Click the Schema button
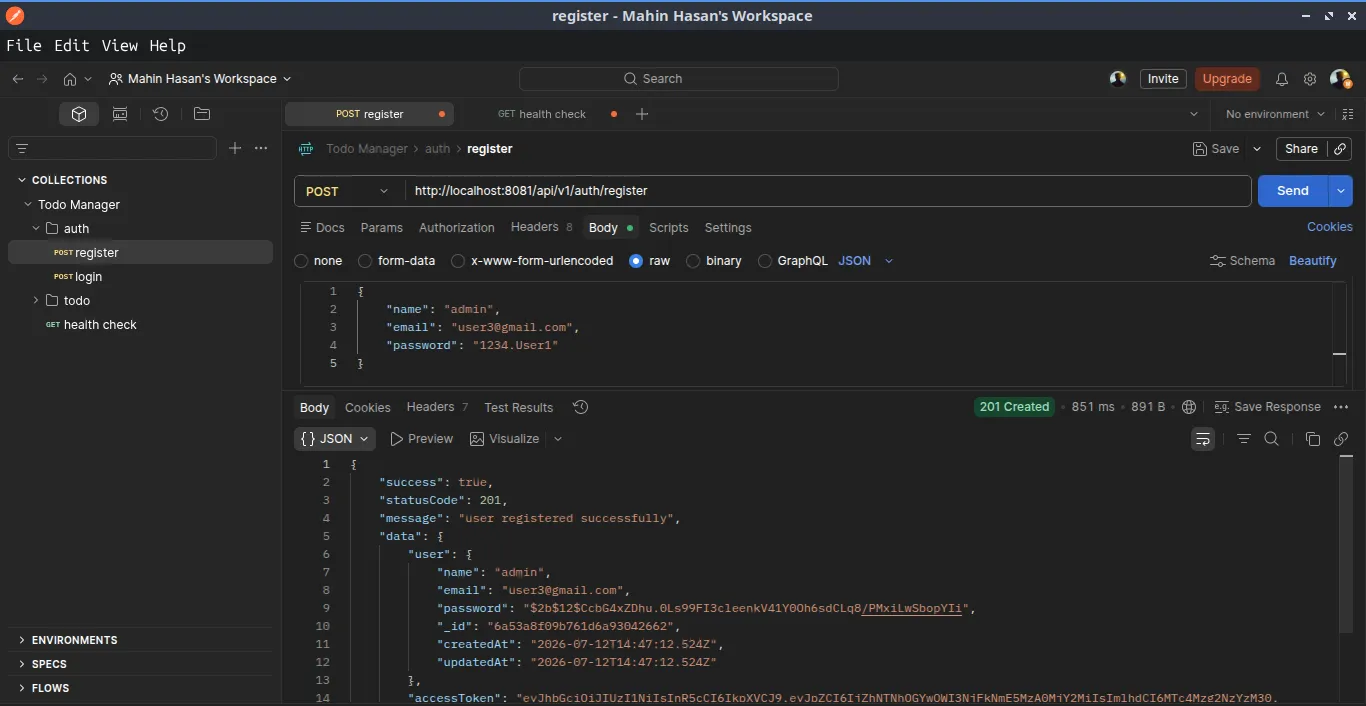Image resolution: width=1366 pixels, height=706 pixels. pos(1242,261)
